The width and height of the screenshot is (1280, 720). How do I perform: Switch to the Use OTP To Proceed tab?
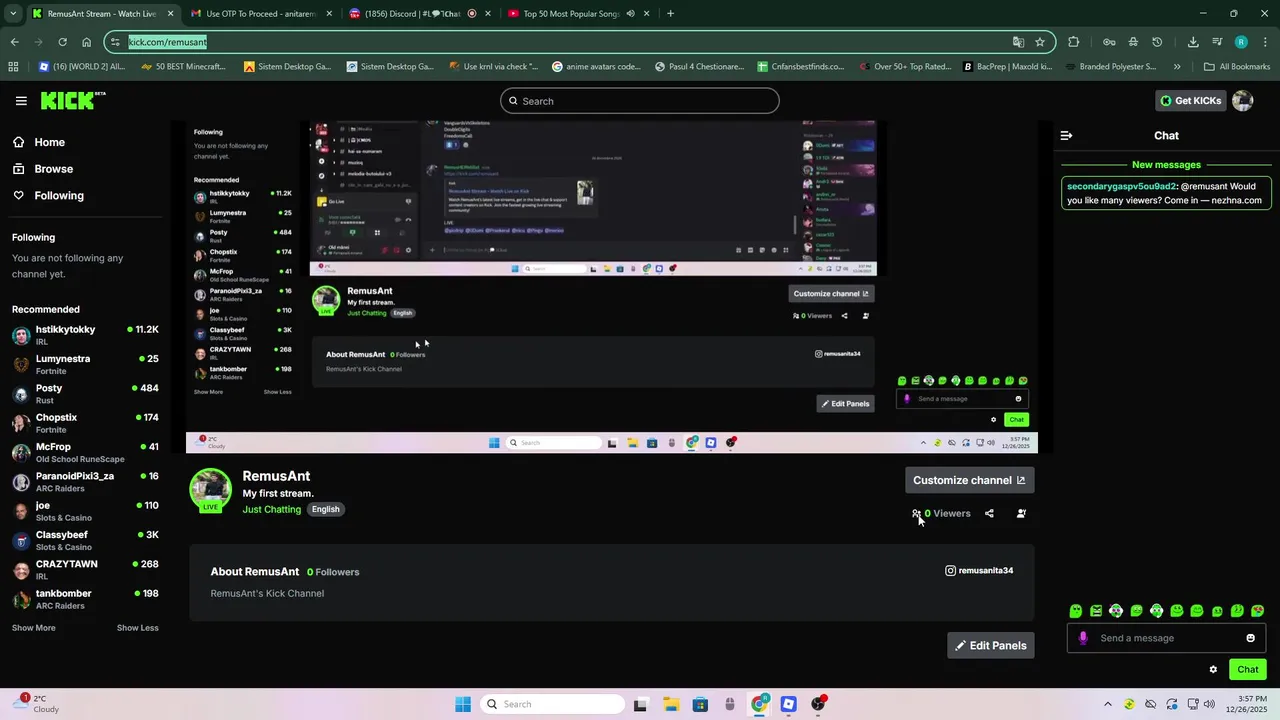[x=262, y=14]
